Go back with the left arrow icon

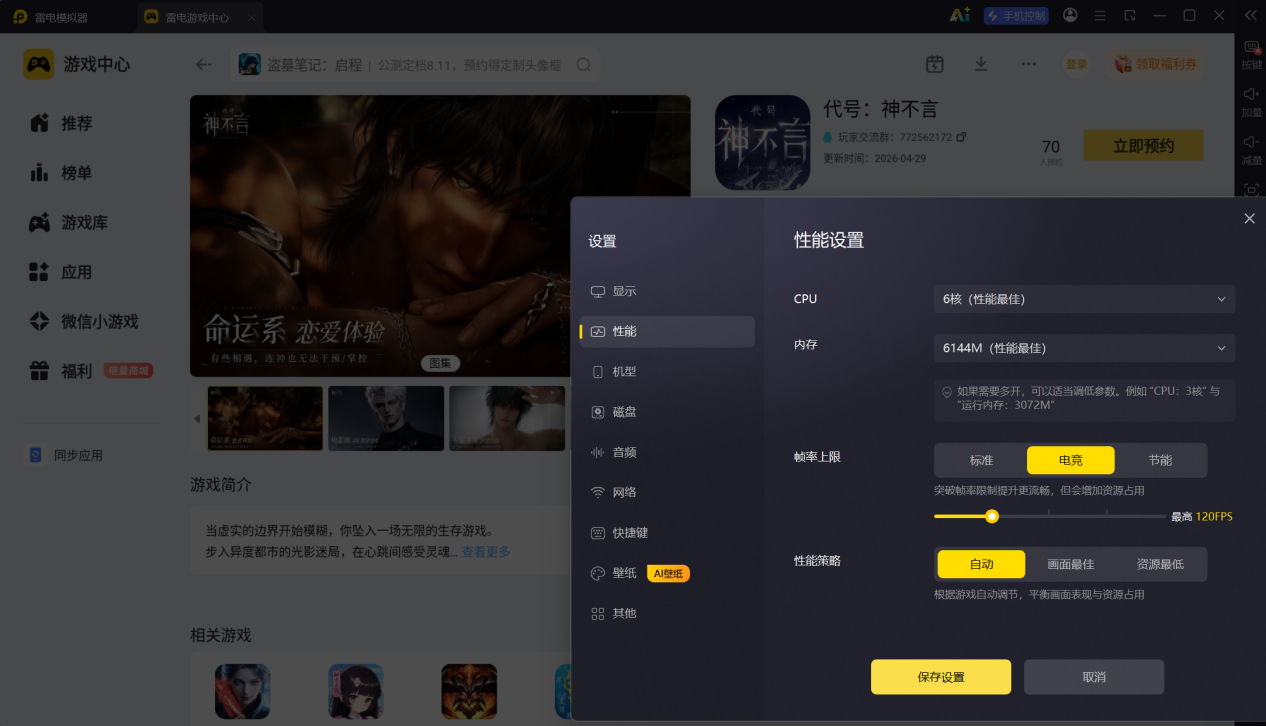[x=204, y=64]
